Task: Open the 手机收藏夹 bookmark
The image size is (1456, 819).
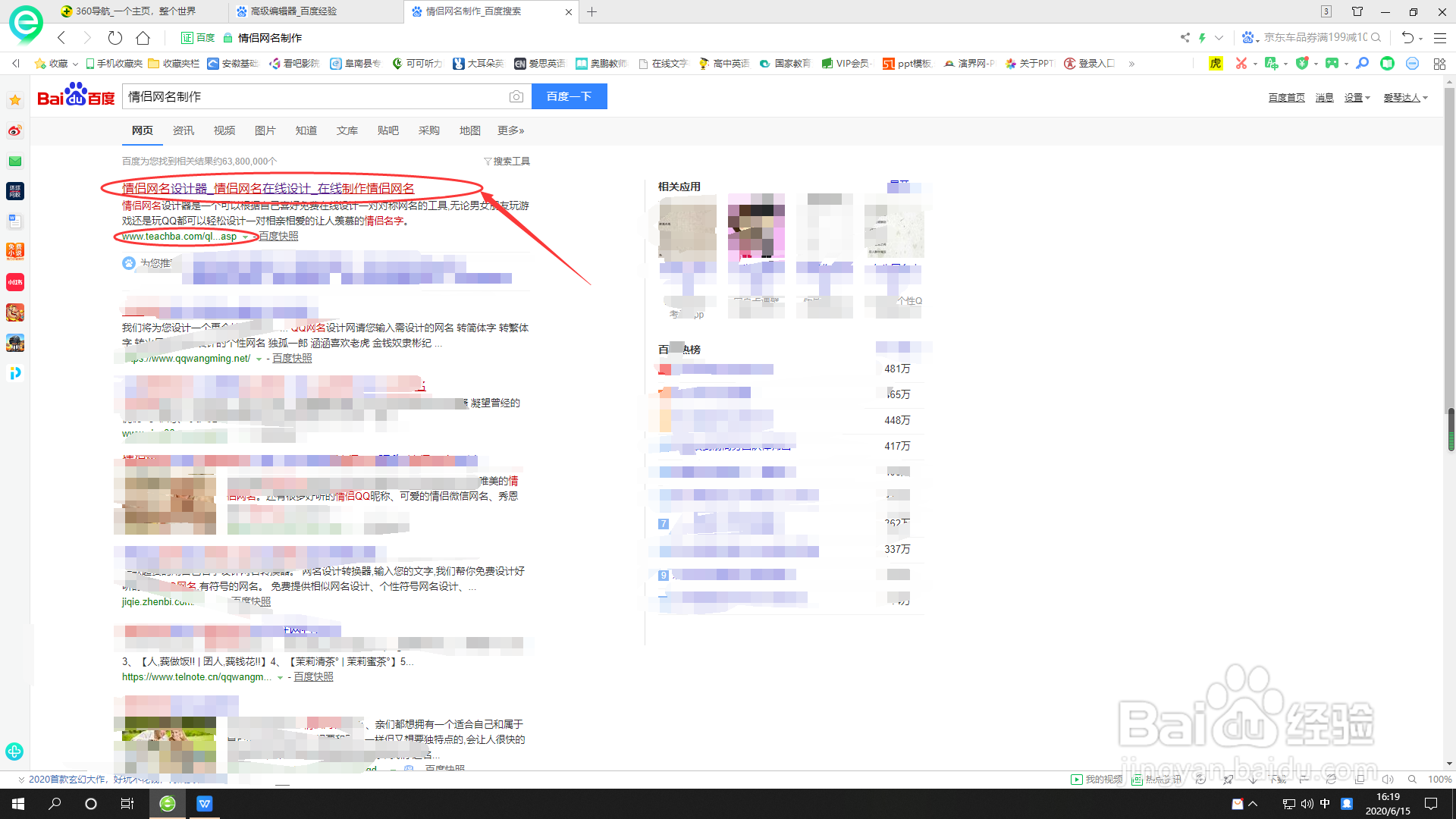Action: tap(114, 64)
